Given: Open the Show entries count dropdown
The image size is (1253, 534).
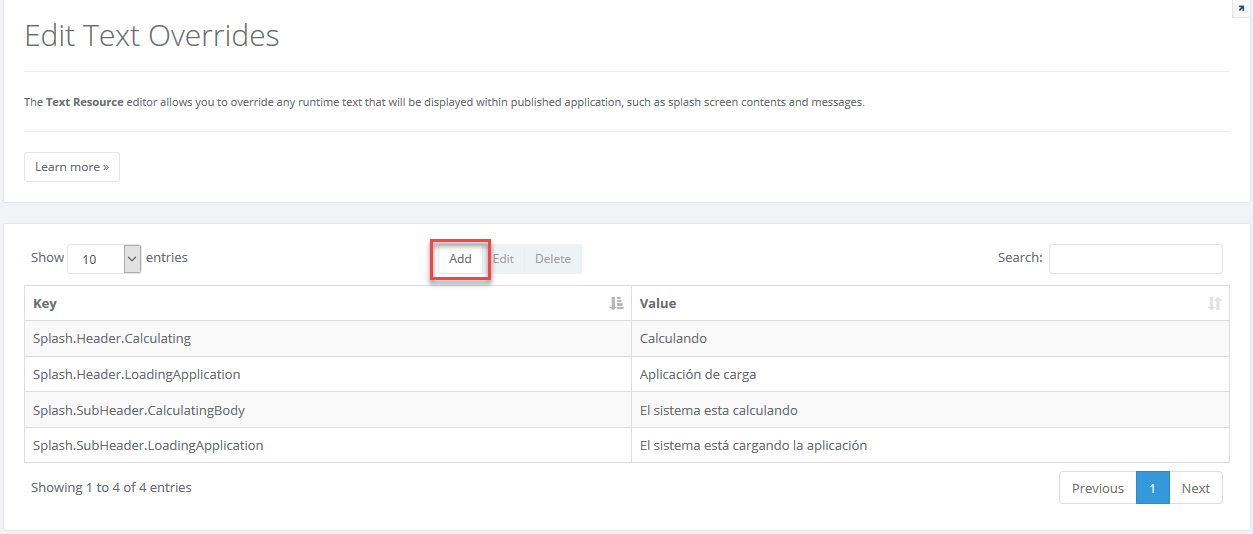Looking at the screenshot, I should [104, 259].
